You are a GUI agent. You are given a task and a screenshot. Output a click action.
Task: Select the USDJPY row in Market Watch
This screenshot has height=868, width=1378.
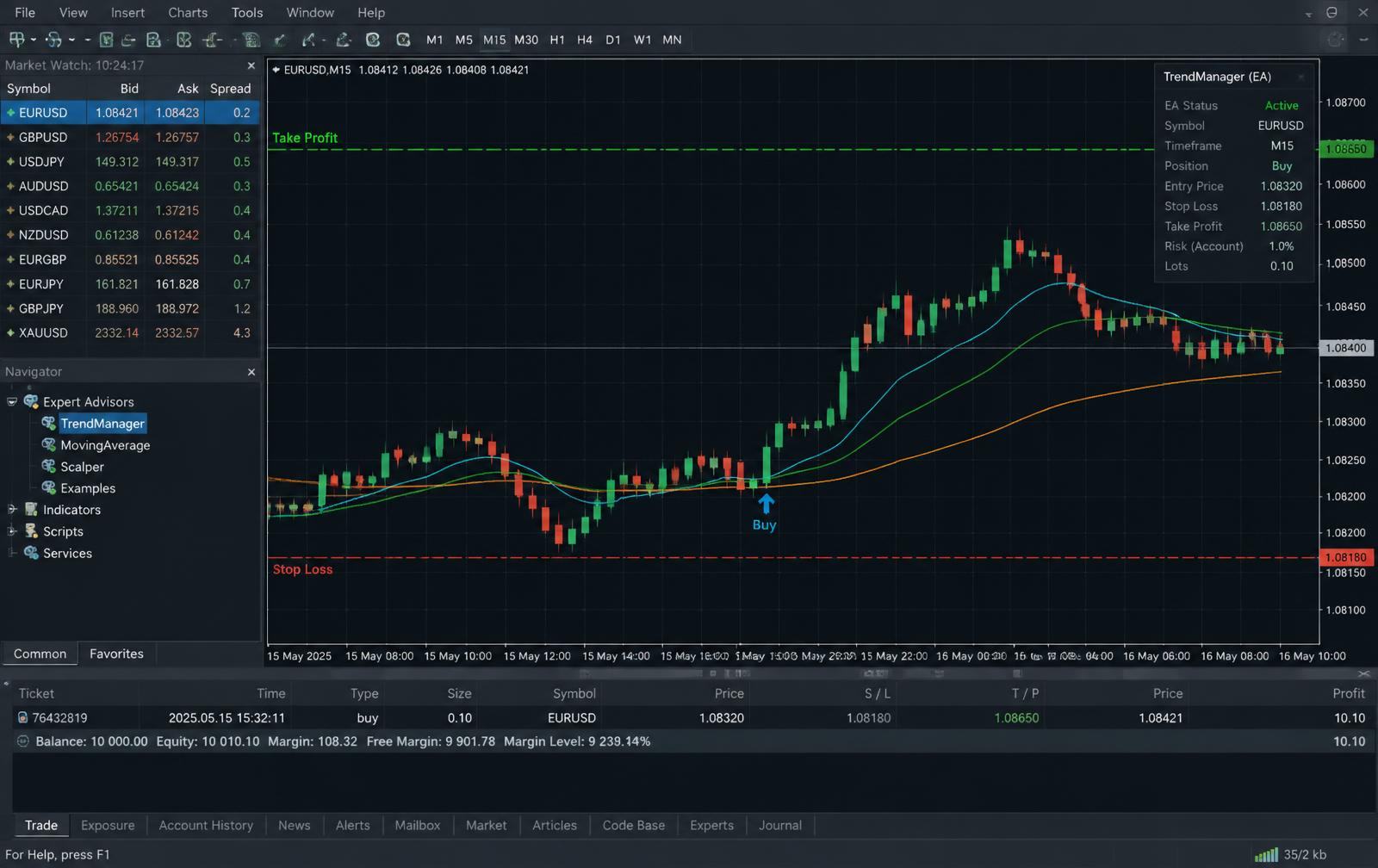129,162
